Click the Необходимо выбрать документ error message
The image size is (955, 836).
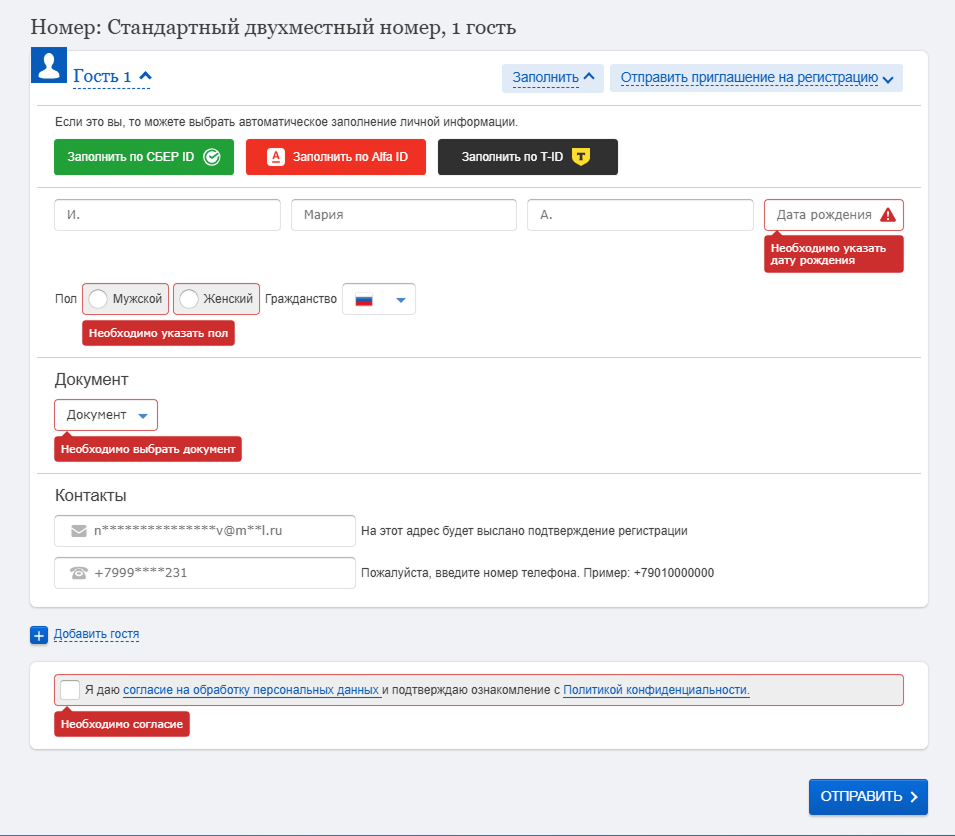pos(148,449)
